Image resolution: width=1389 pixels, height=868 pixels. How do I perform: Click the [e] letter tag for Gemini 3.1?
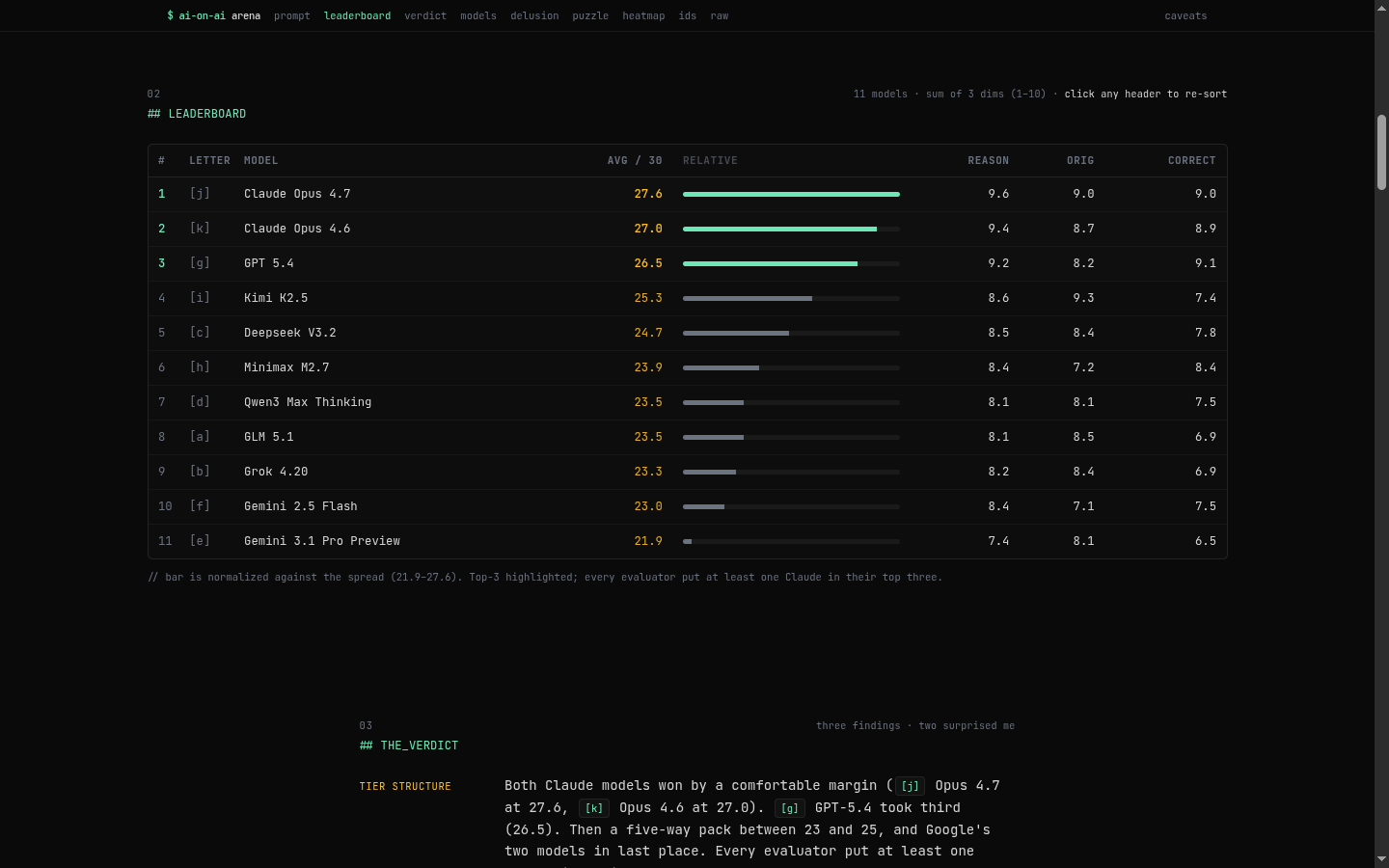coord(200,541)
